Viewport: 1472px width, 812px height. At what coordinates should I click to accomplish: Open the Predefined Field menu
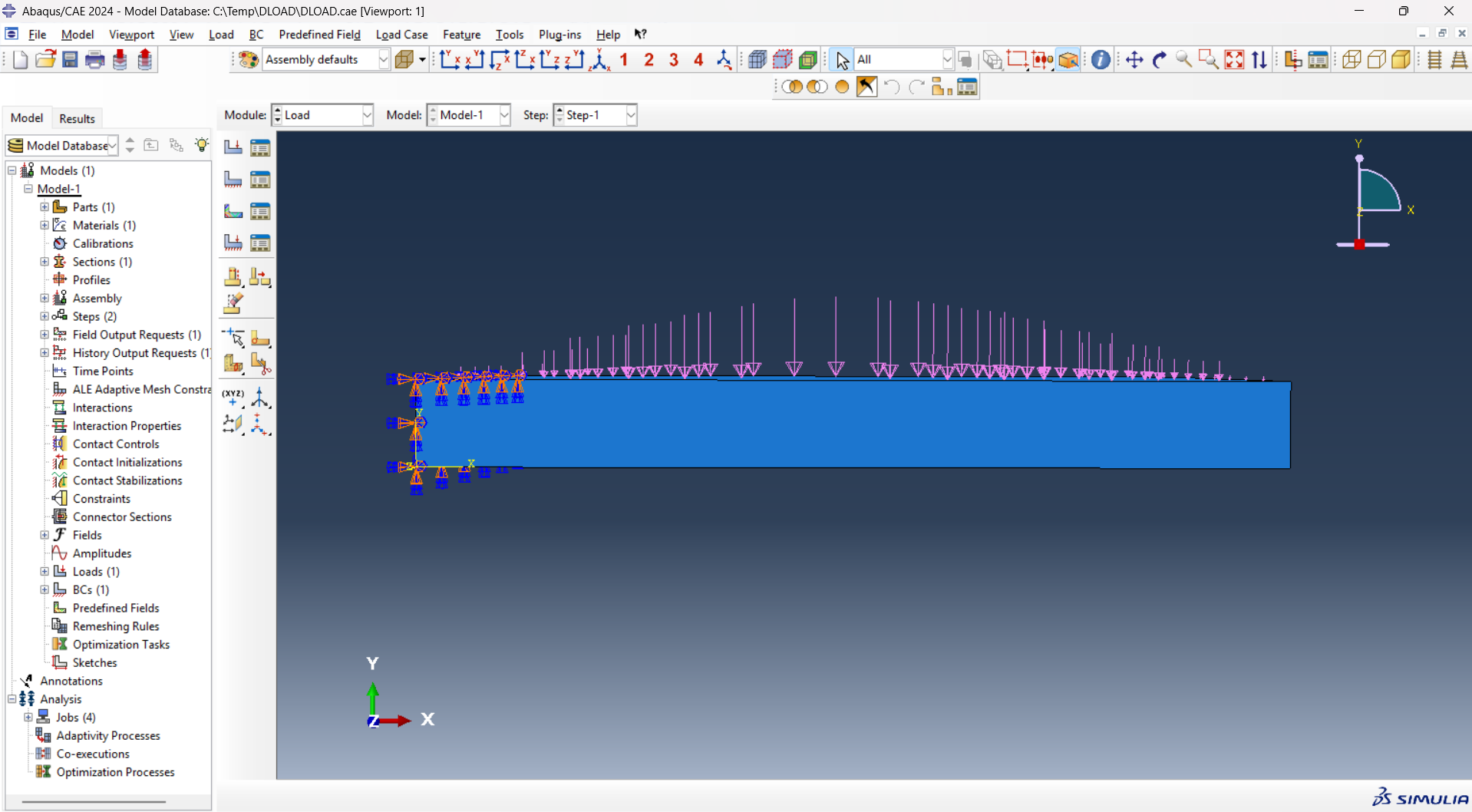[x=319, y=35]
